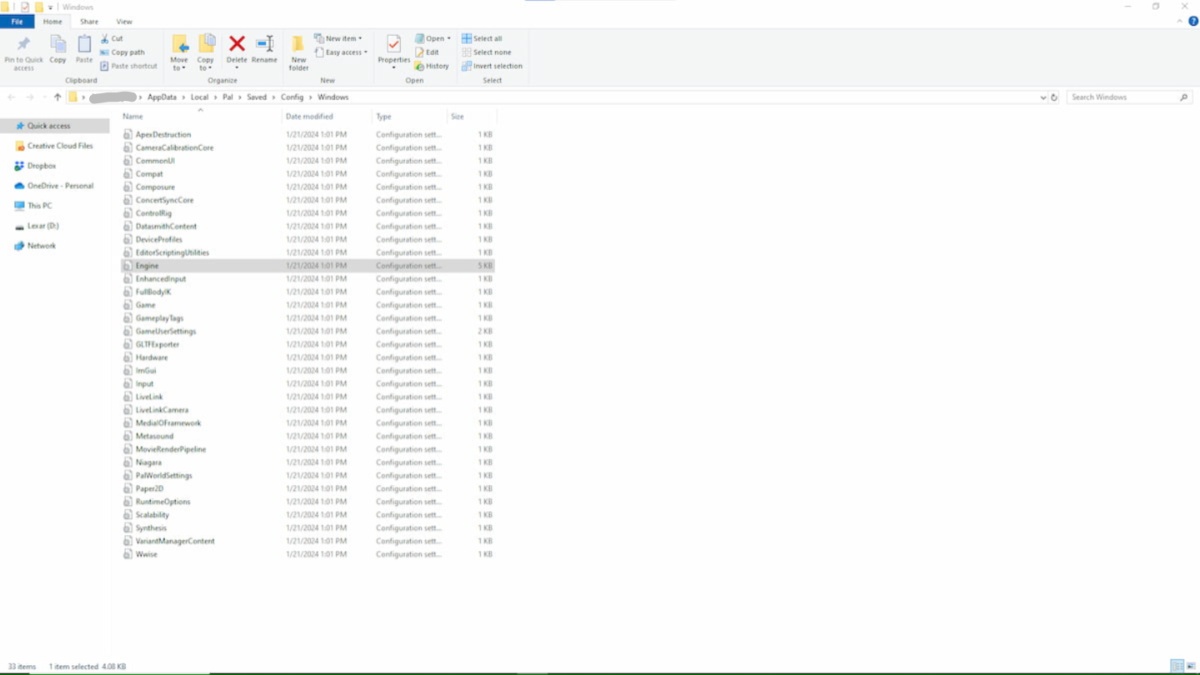Refresh the current folder view
1200x675 pixels.
coord(1054,98)
